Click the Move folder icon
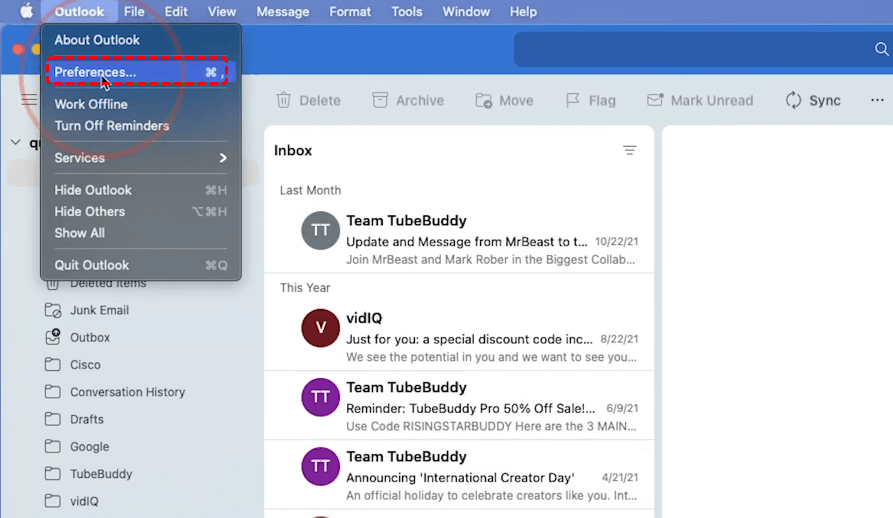Viewport: 893px width, 518px height. [484, 100]
